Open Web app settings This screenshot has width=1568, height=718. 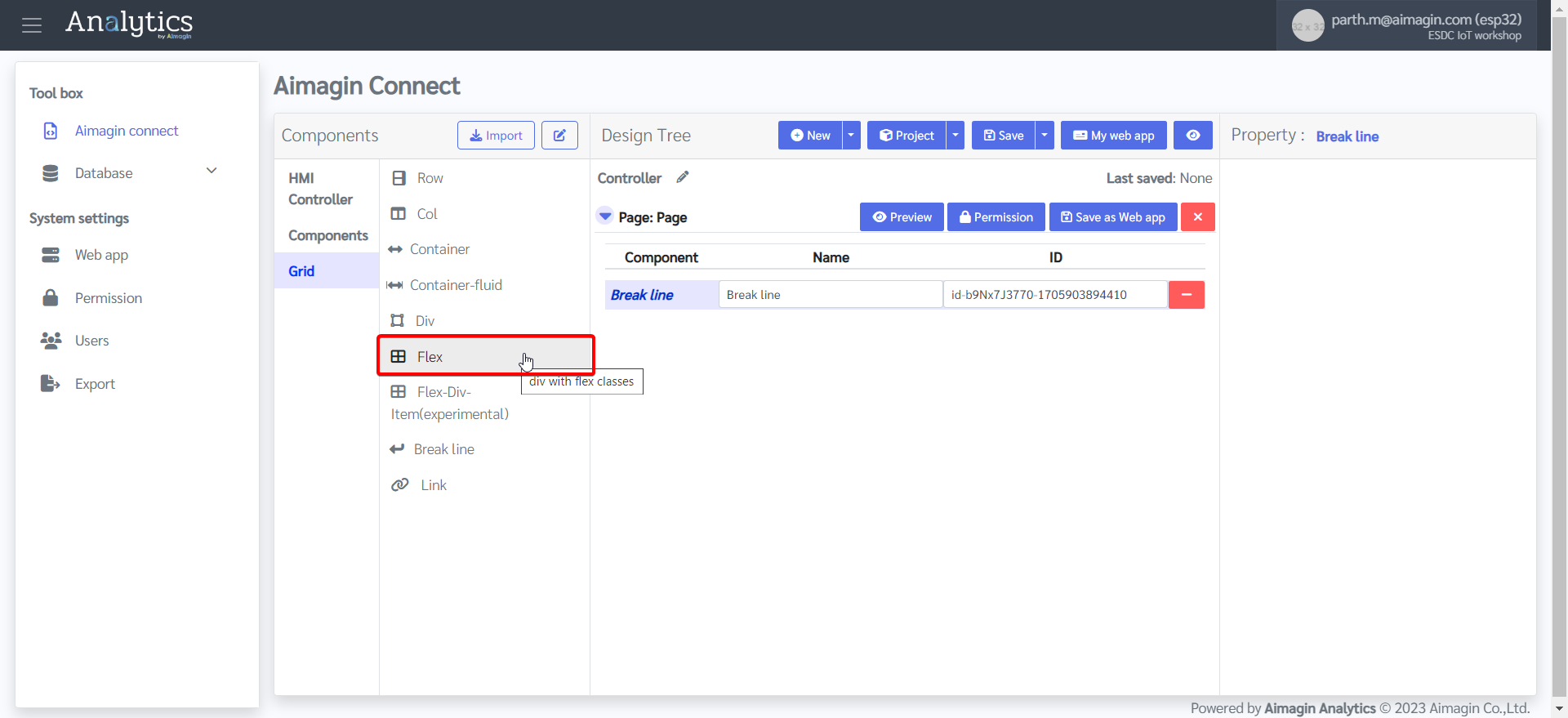point(101,255)
